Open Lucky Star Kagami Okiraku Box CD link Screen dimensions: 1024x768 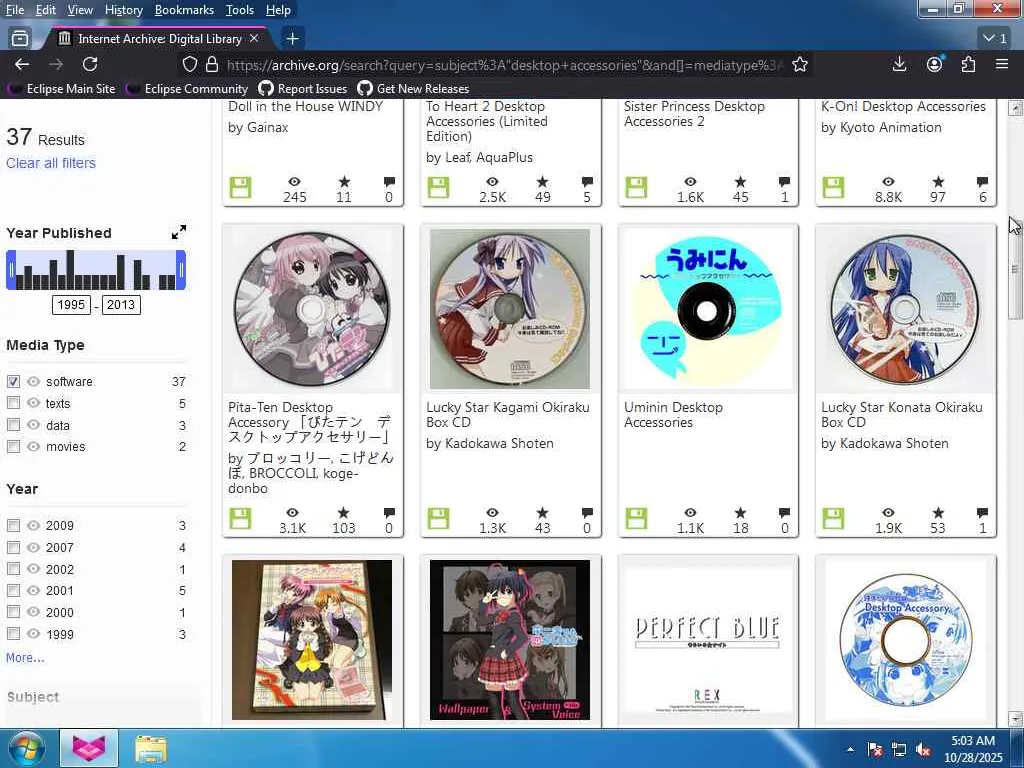(507, 415)
